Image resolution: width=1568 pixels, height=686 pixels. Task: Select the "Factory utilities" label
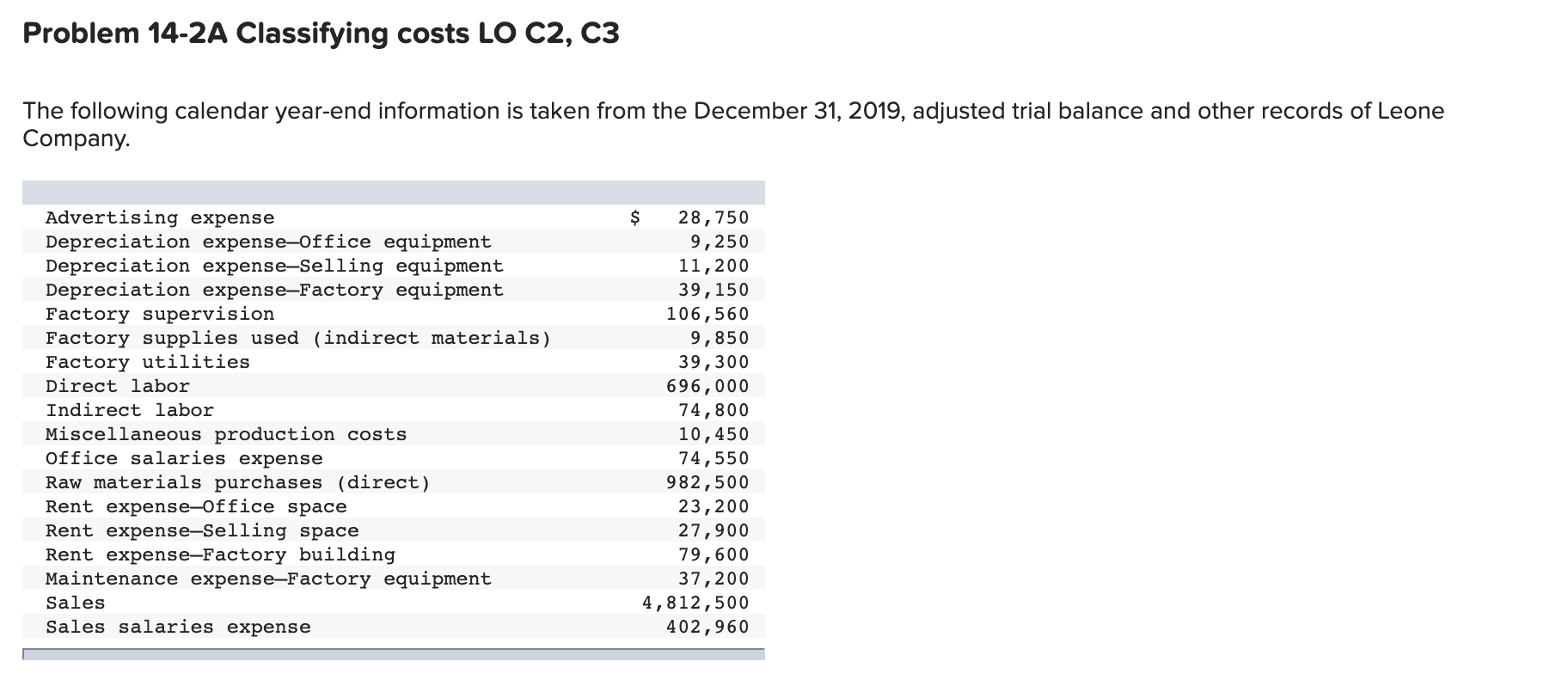pyautogui.click(x=148, y=363)
